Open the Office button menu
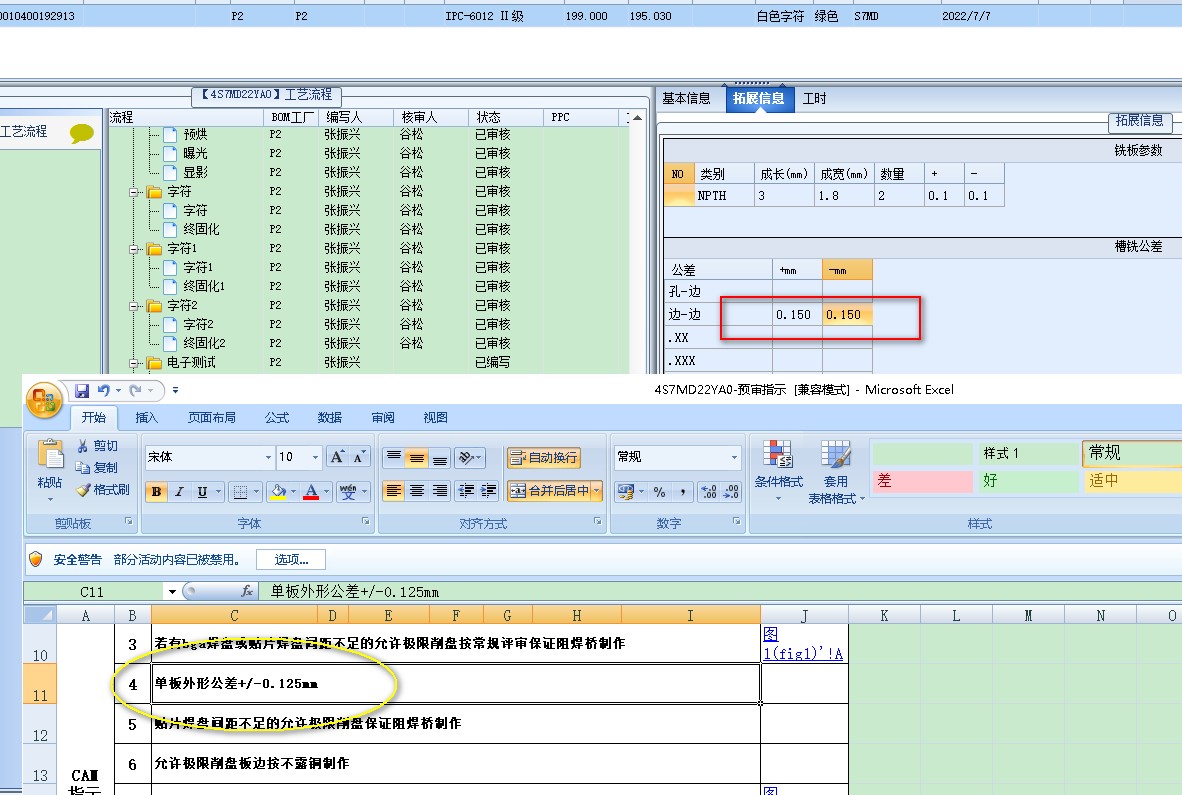 point(44,399)
